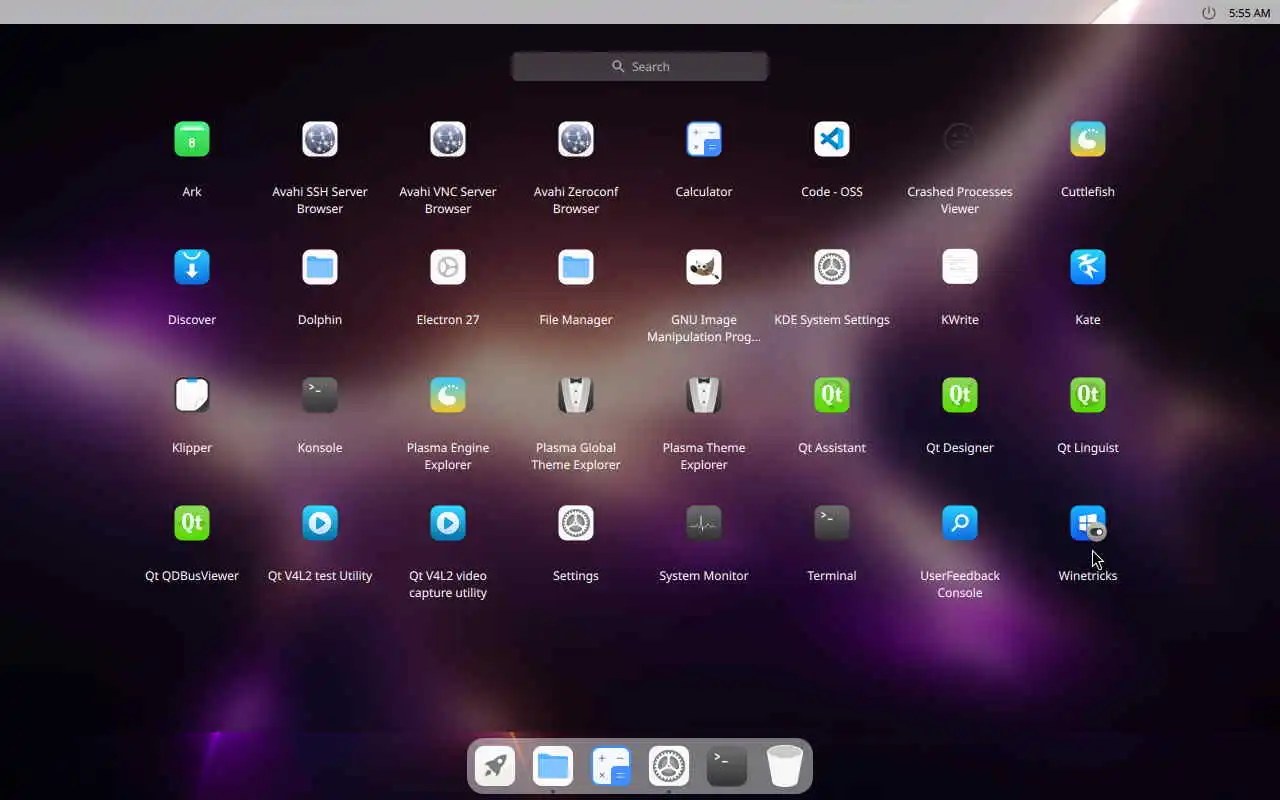Screen dimensions: 1280x800
Task: Click the 5:55 AM clock
Action: (1250, 13)
